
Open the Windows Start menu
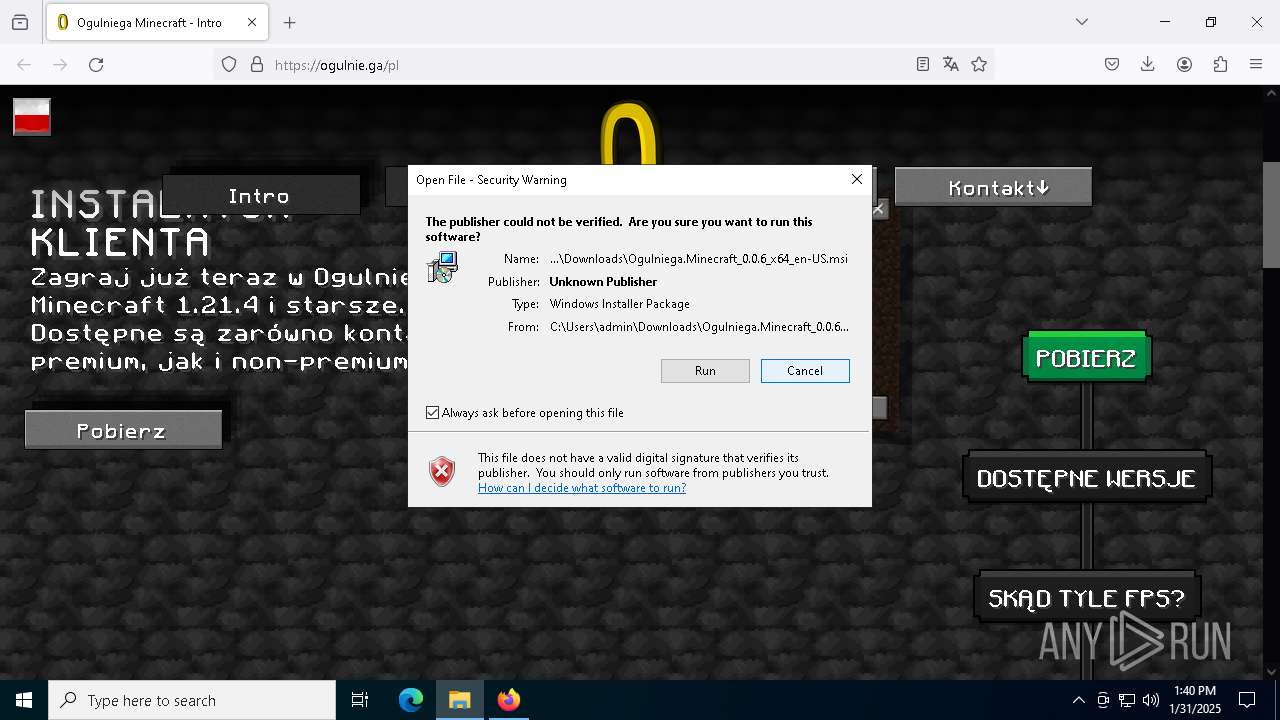coord(24,700)
